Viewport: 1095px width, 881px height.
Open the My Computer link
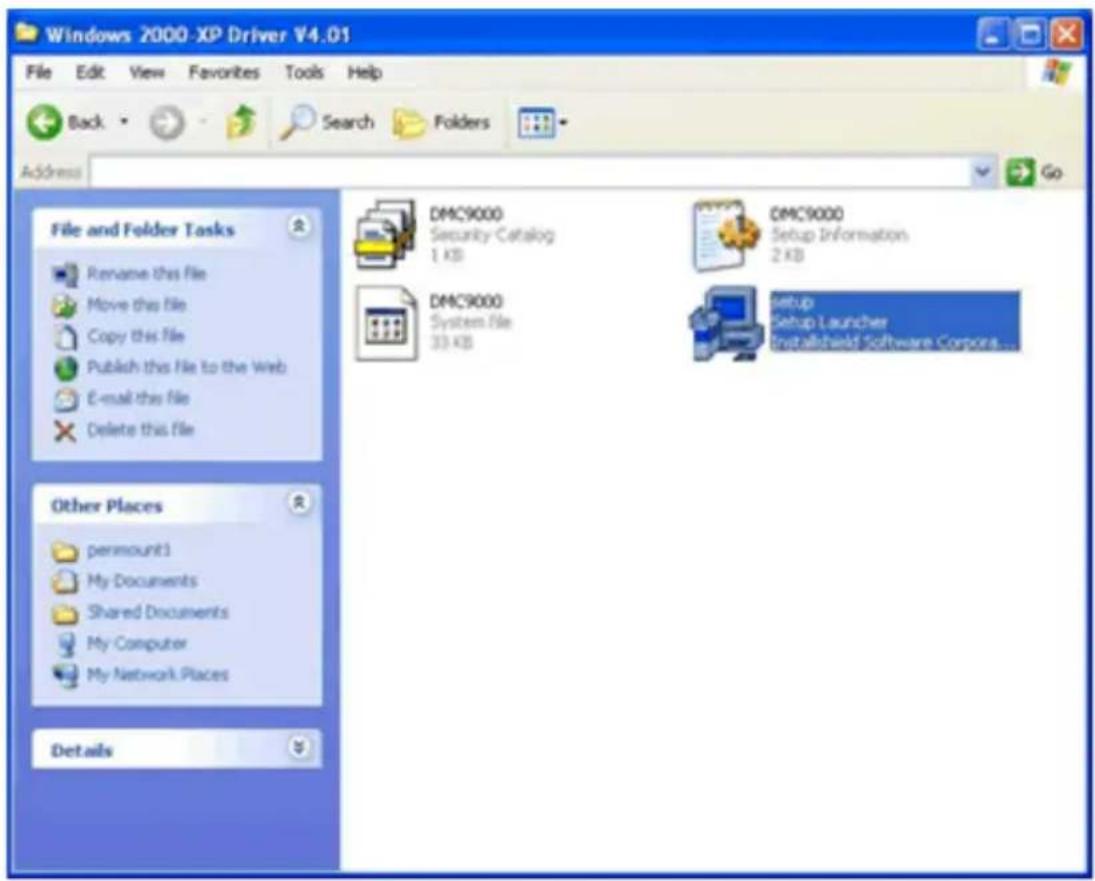click(136, 644)
